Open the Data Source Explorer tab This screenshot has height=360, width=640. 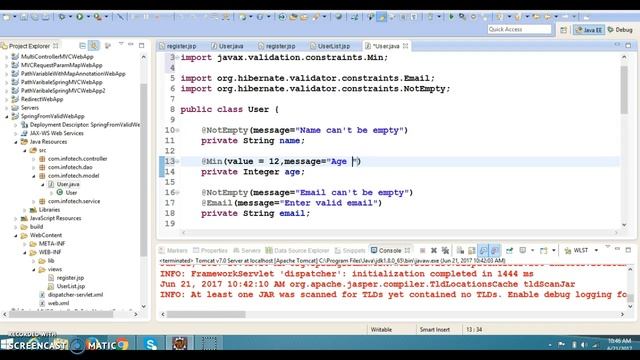(298, 250)
